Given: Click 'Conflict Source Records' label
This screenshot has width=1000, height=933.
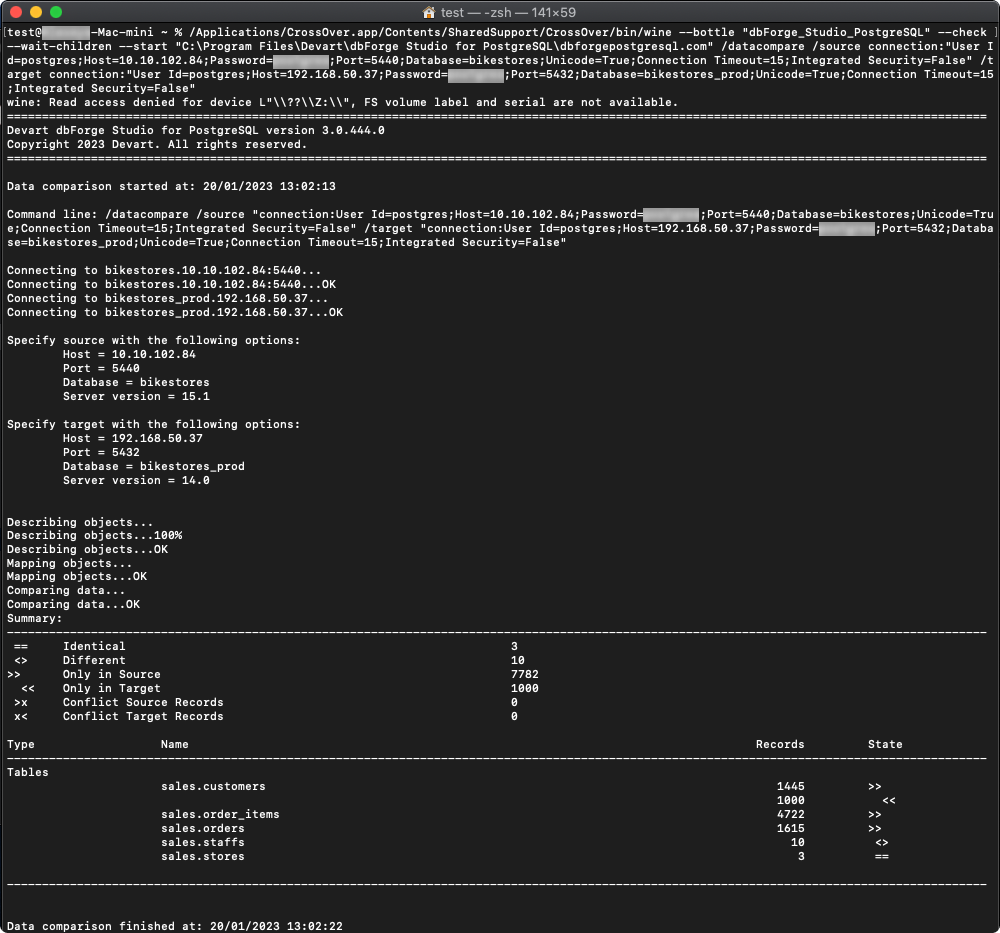Looking at the screenshot, I should coord(143,703).
